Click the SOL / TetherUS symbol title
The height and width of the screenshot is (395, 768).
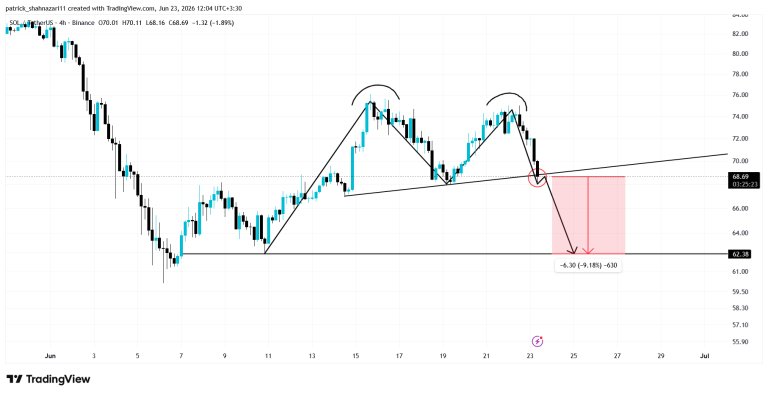point(30,23)
